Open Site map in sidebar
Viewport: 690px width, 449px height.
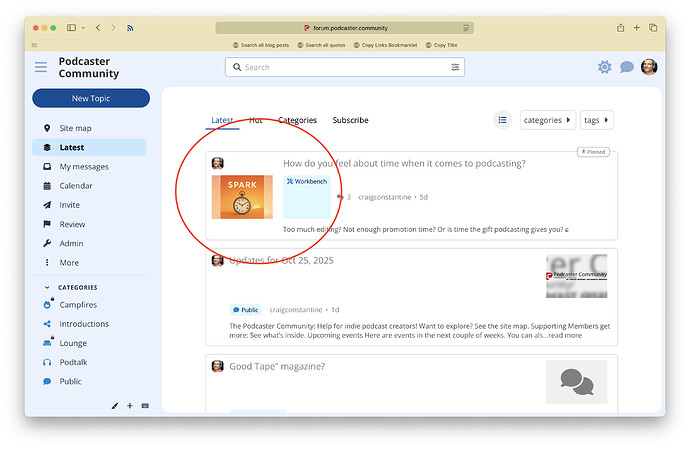pyautogui.click(x=75, y=128)
